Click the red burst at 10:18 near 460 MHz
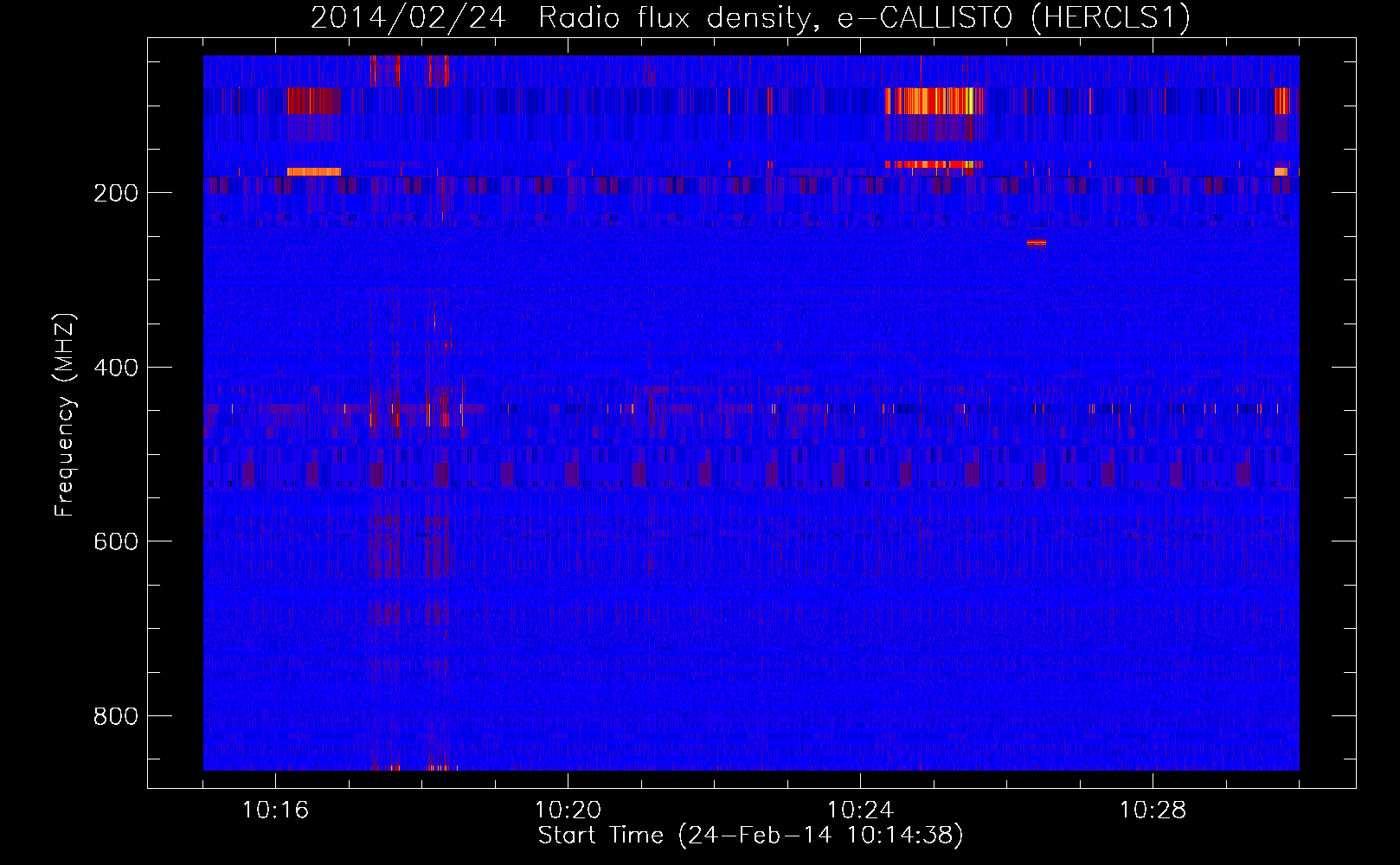Image resolution: width=1400 pixels, height=865 pixels. (x=446, y=407)
